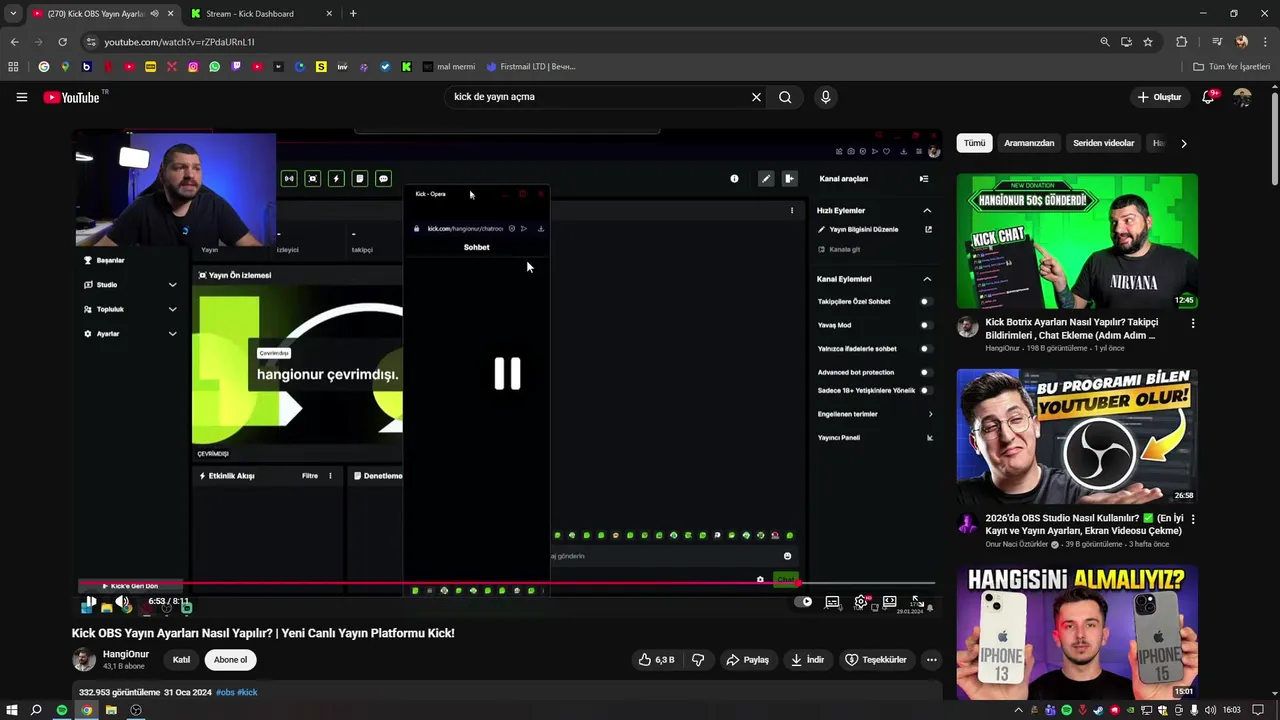
Task: Share the video via Paylaş
Action: coord(748,660)
